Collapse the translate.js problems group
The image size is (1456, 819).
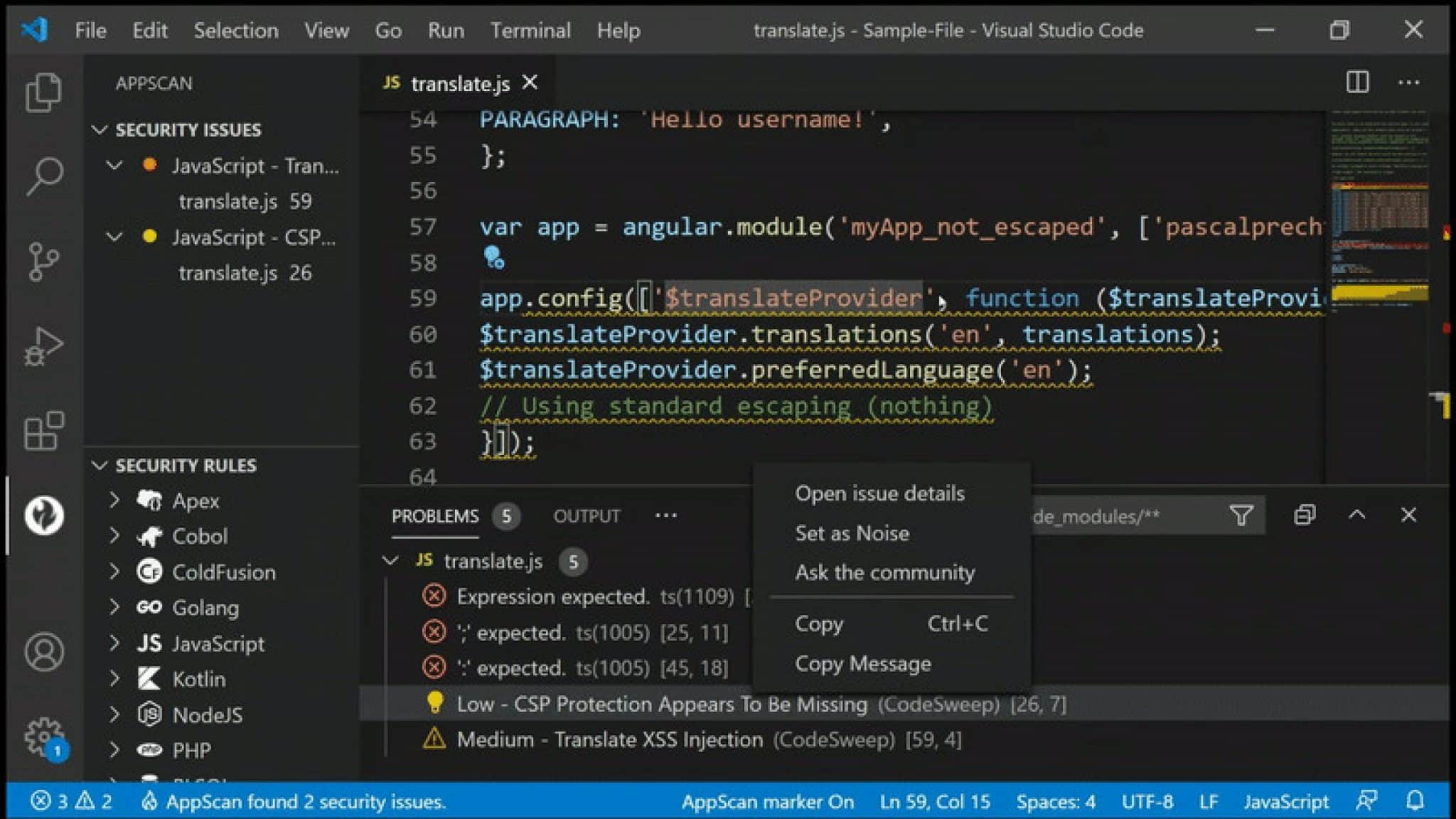pyautogui.click(x=390, y=561)
